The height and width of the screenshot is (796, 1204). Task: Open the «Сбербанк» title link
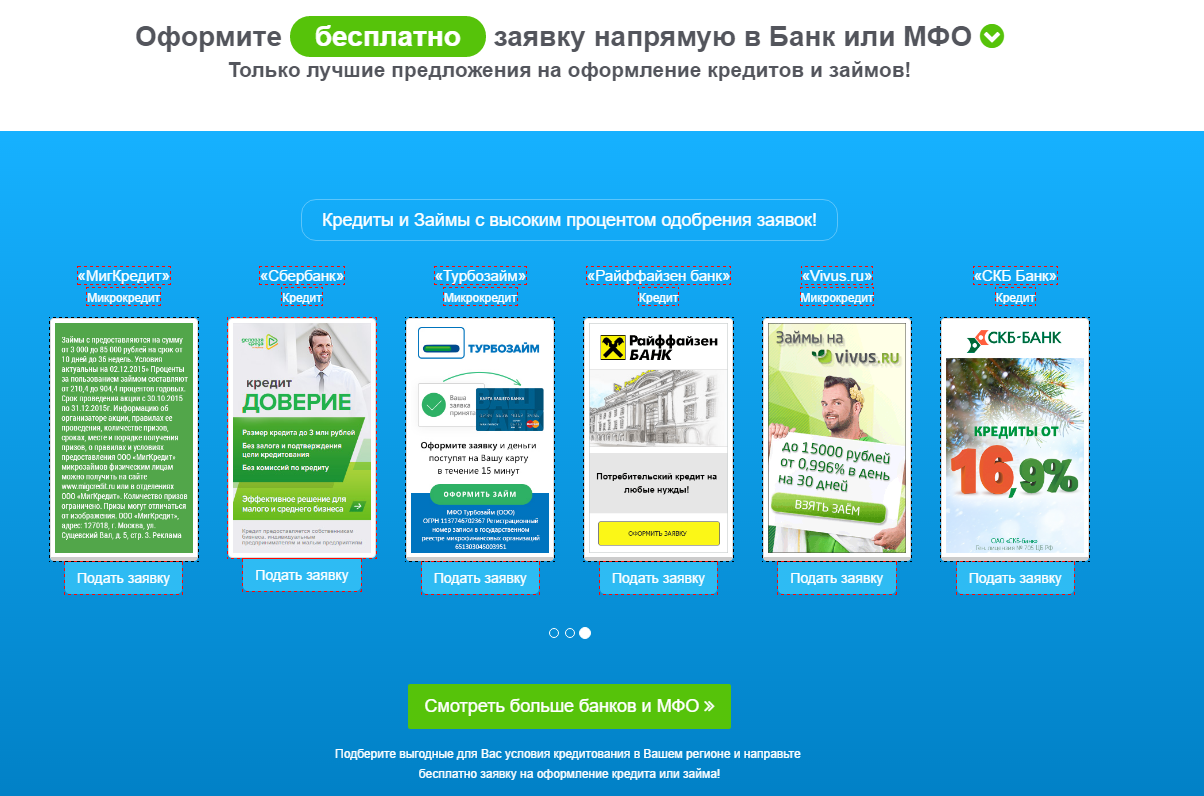pyautogui.click(x=302, y=276)
